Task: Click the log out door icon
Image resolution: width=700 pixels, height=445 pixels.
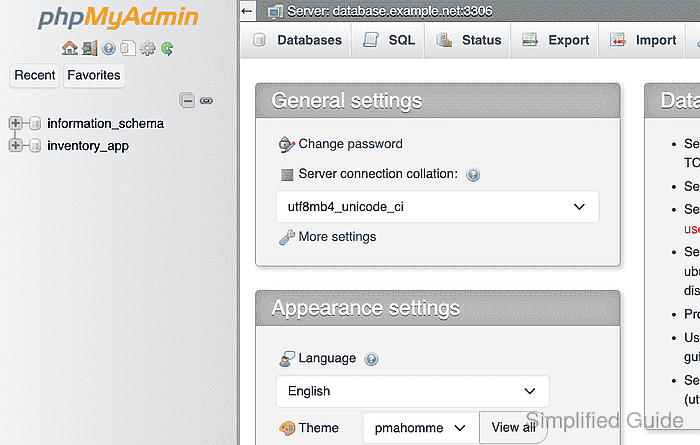Action: tap(89, 48)
